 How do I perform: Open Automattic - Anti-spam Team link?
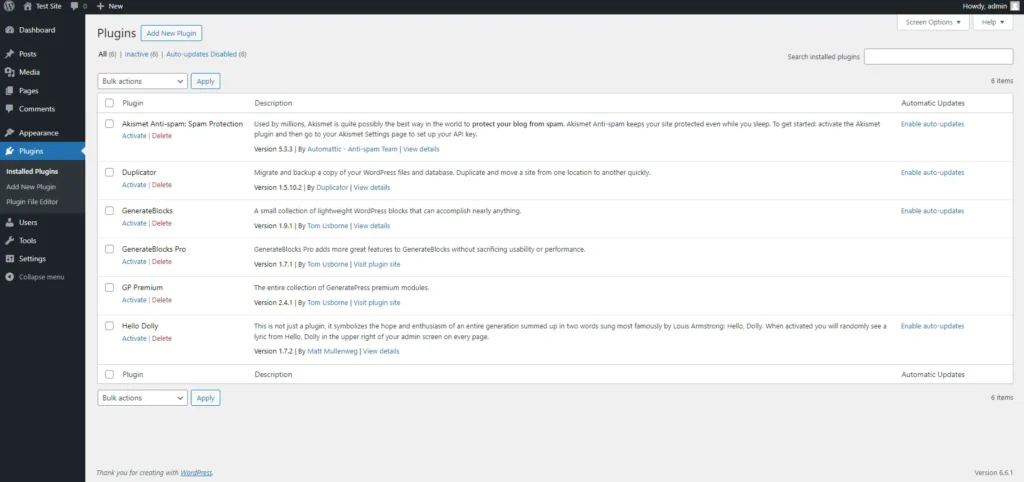coord(352,149)
